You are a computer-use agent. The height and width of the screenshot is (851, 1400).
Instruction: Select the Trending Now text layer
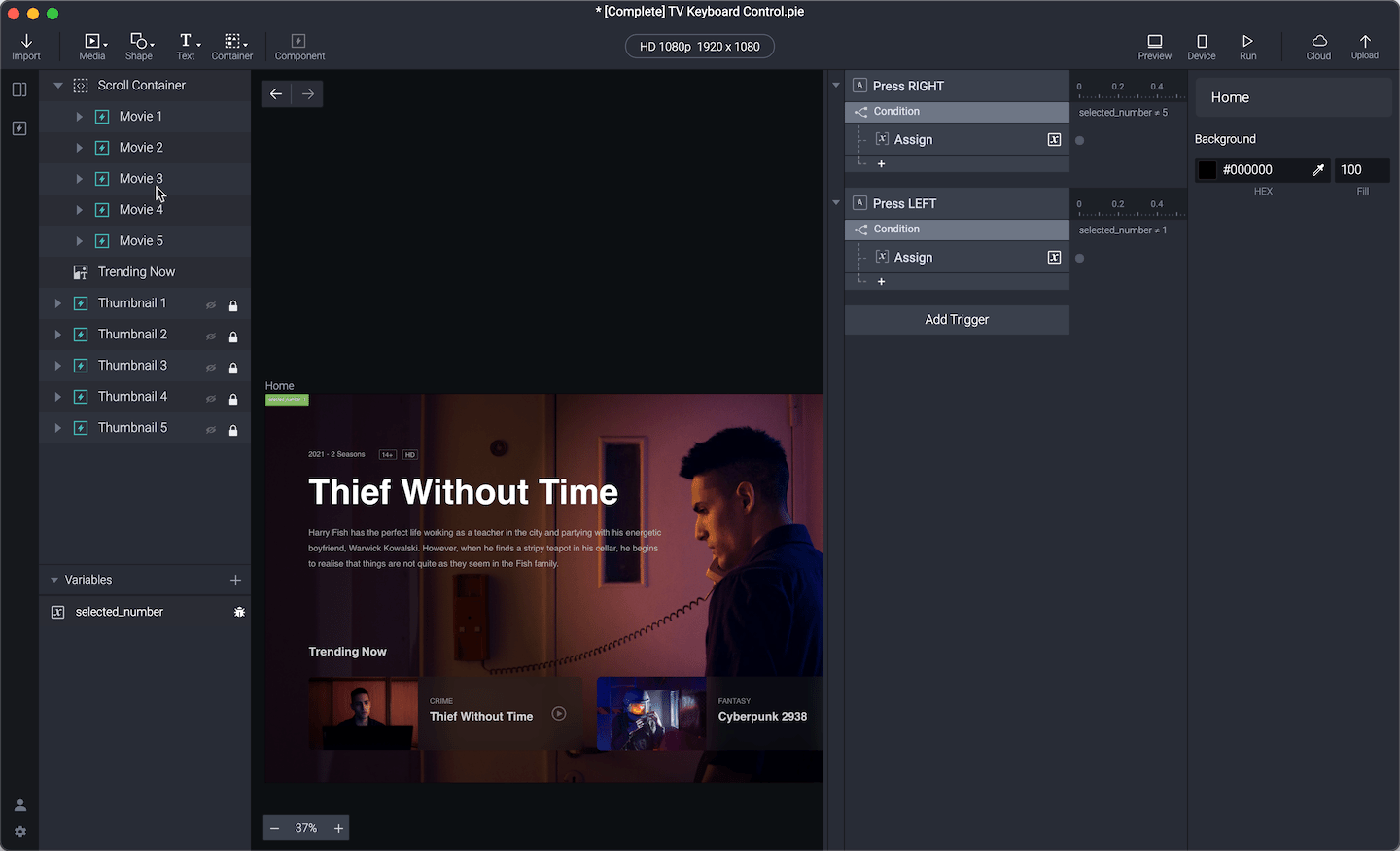(145, 272)
